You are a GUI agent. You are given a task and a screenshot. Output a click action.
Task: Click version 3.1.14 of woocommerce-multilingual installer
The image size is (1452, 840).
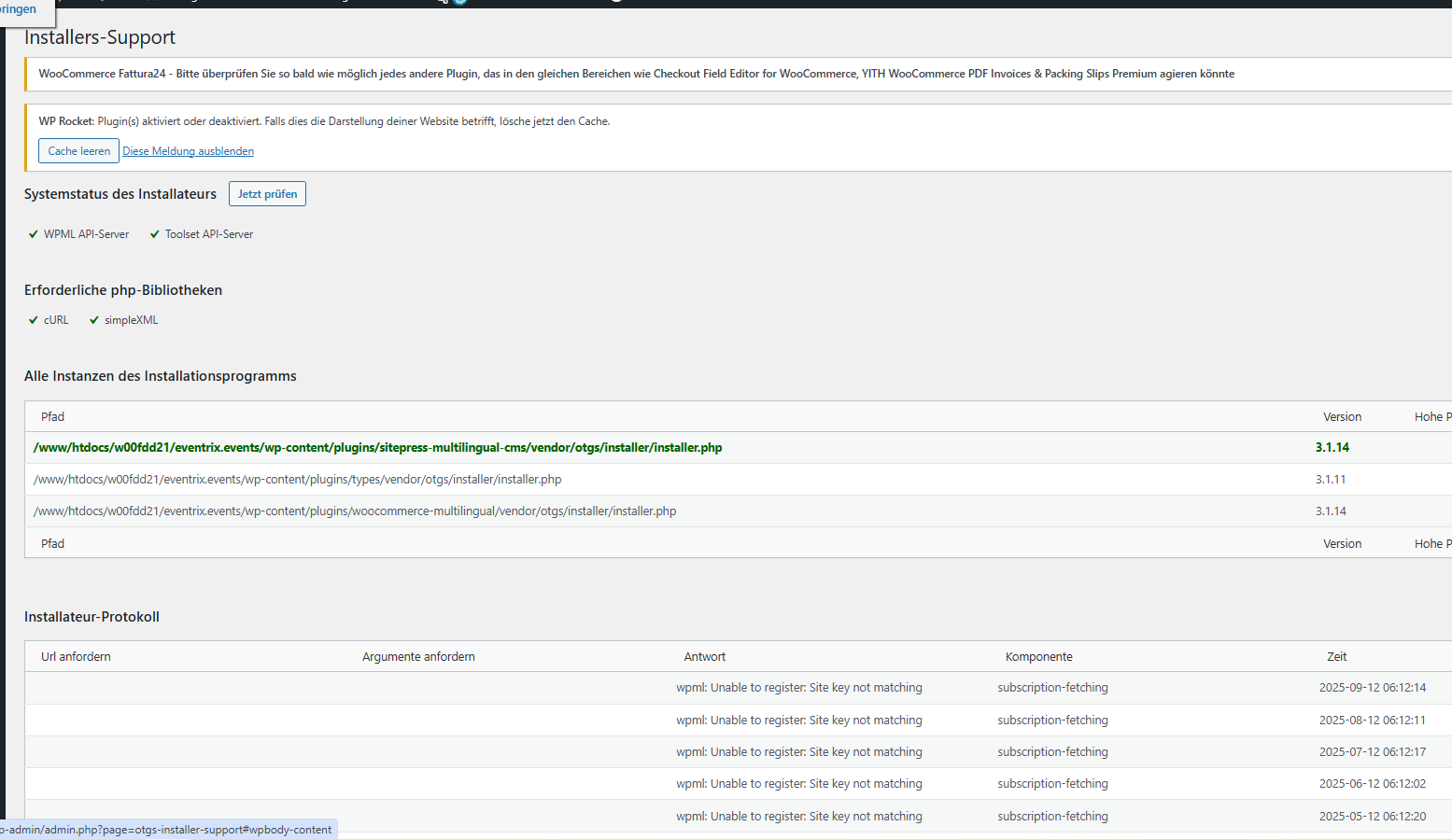click(x=1331, y=511)
